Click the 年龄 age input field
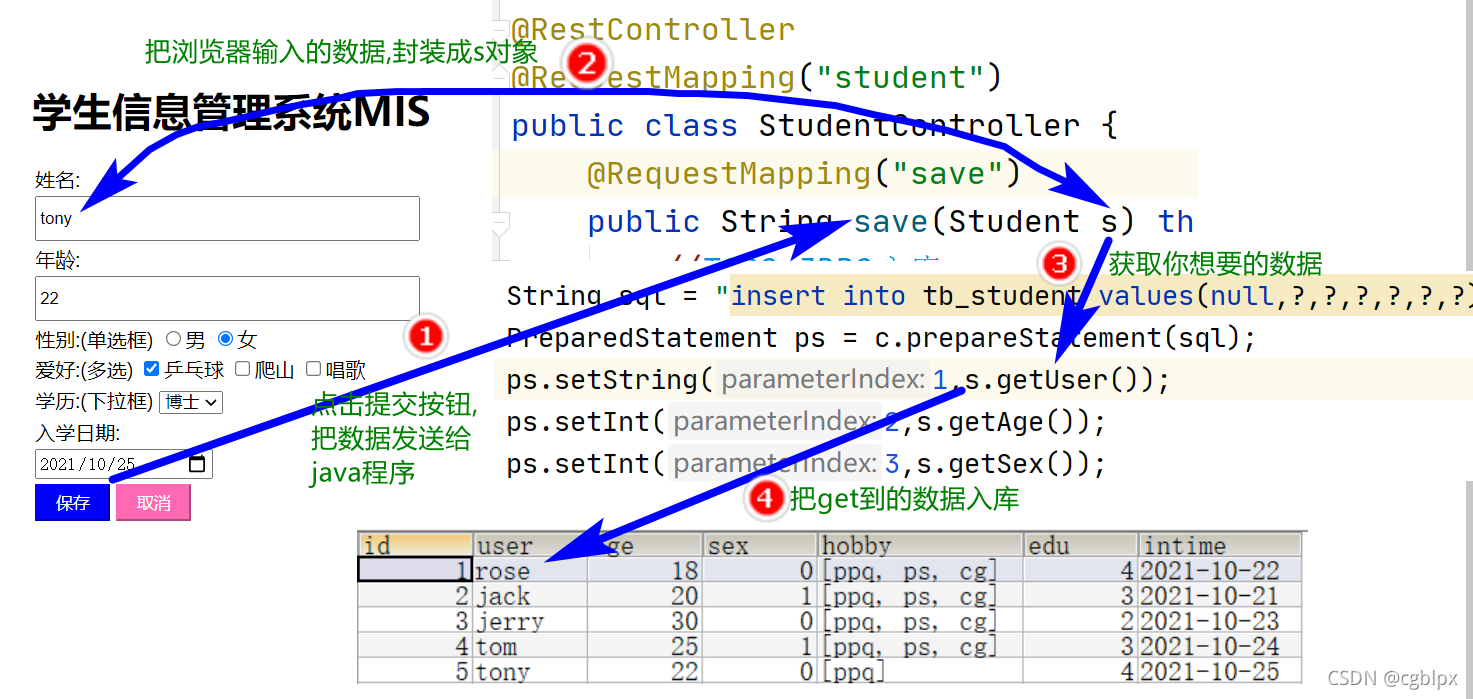The width and height of the screenshot is (1473, 699). (x=227, y=298)
